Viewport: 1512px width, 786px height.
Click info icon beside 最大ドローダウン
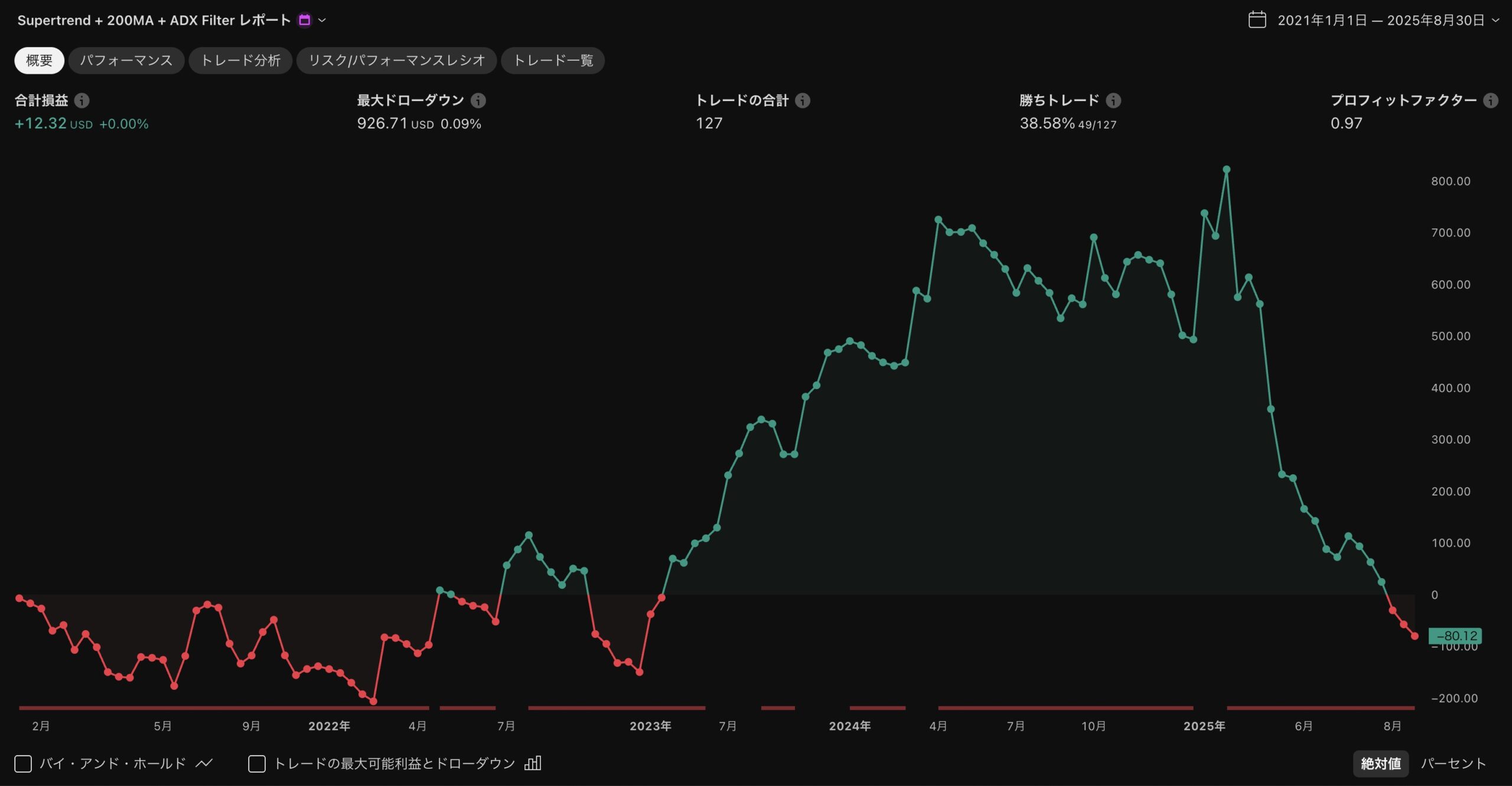coord(478,100)
